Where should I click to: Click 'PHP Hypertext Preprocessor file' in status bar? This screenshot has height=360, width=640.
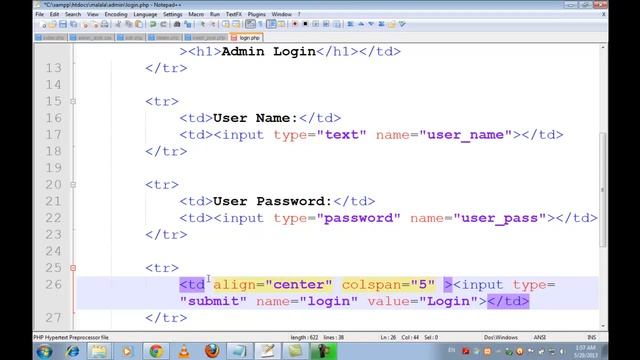click(x=71, y=338)
